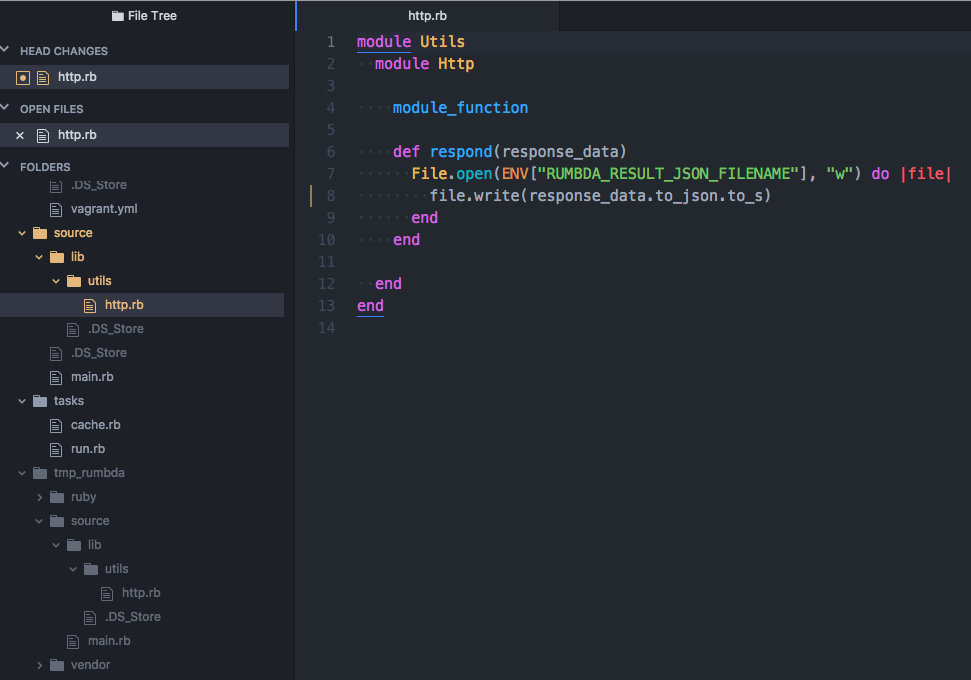Screen dimensions: 971x680
Task: Click the run.rb file icon
Action: (x=56, y=449)
